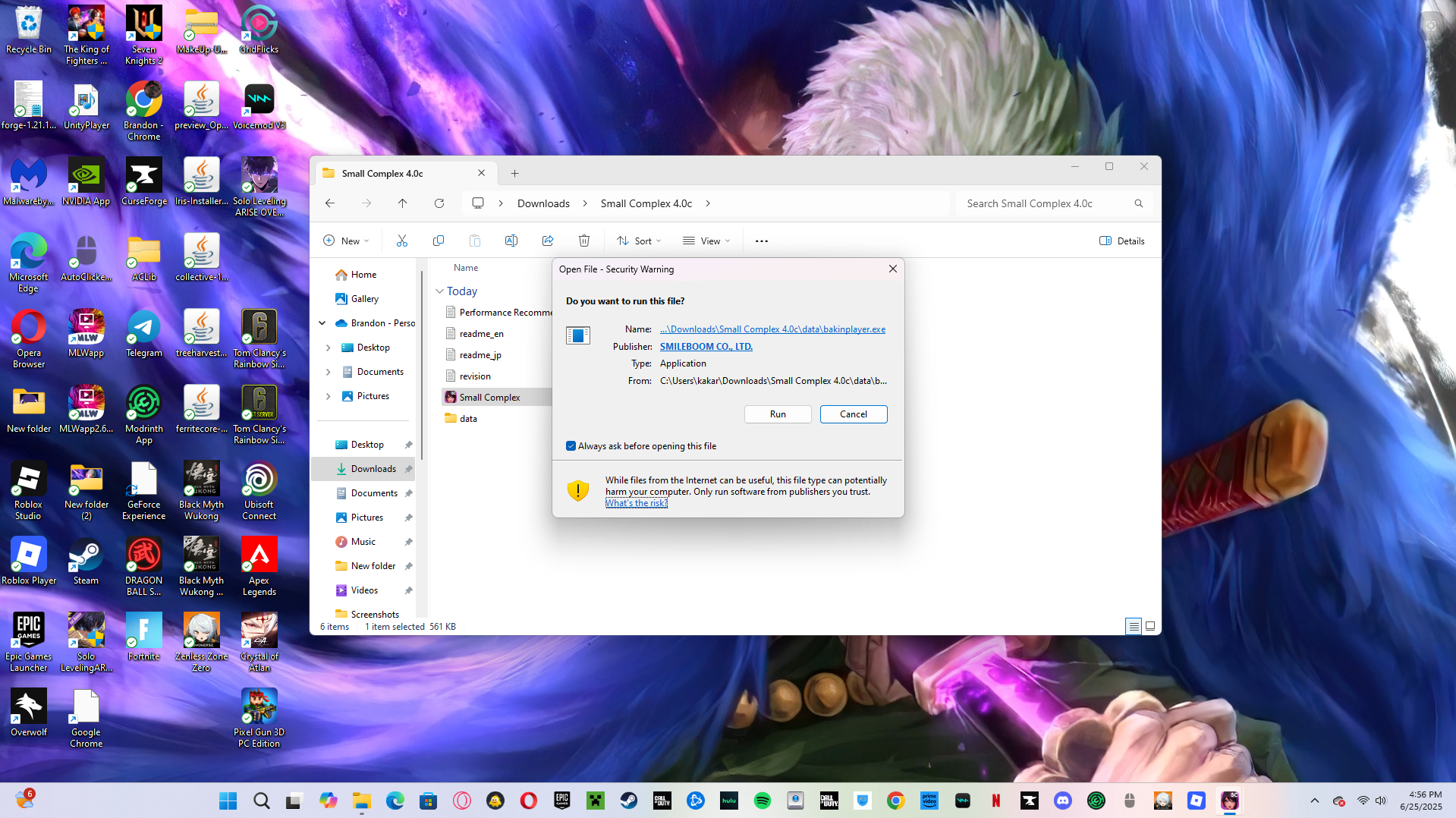Image resolution: width=1456 pixels, height=818 pixels.
Task: Click Downloads in the breadcrumb path
Action: point(543,203)
